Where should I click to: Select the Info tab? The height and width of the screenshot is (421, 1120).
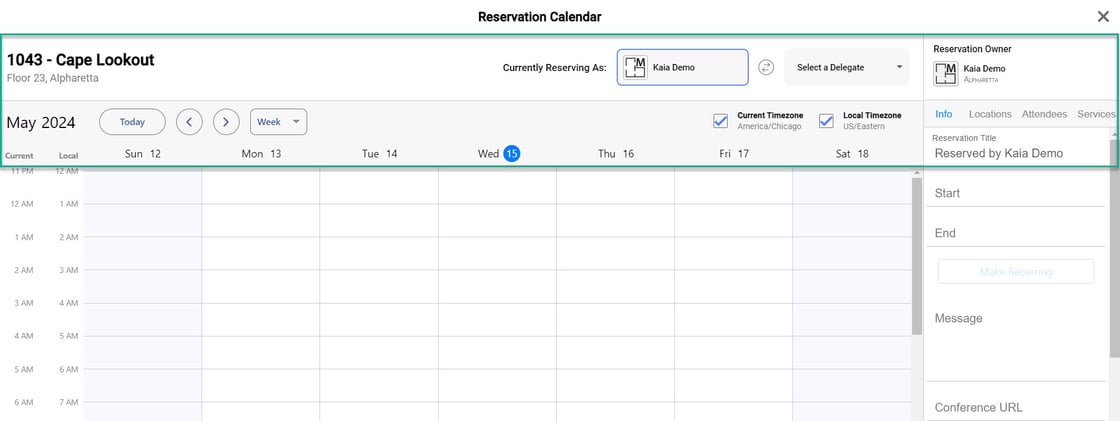tap(943, 115)
